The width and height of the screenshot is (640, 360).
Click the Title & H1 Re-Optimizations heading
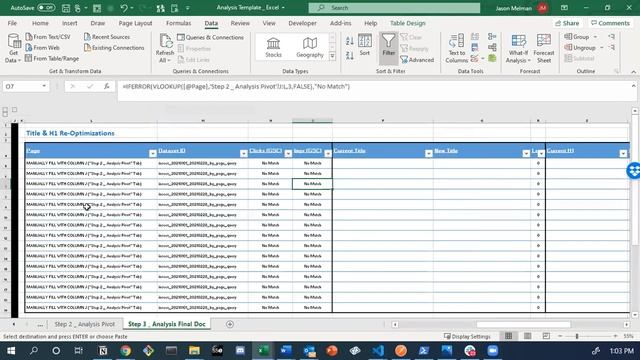pos(70,133)
